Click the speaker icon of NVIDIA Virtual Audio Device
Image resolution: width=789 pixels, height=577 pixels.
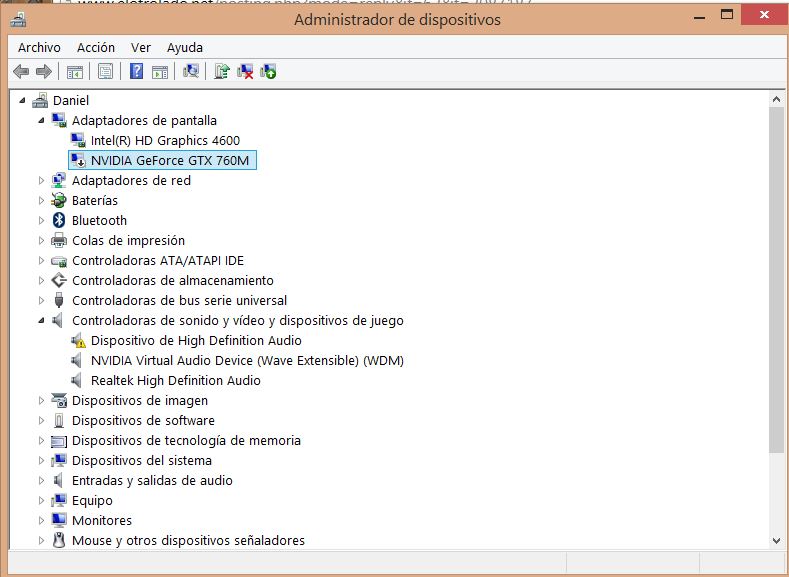pyautogui.click(x=76, y=360)
